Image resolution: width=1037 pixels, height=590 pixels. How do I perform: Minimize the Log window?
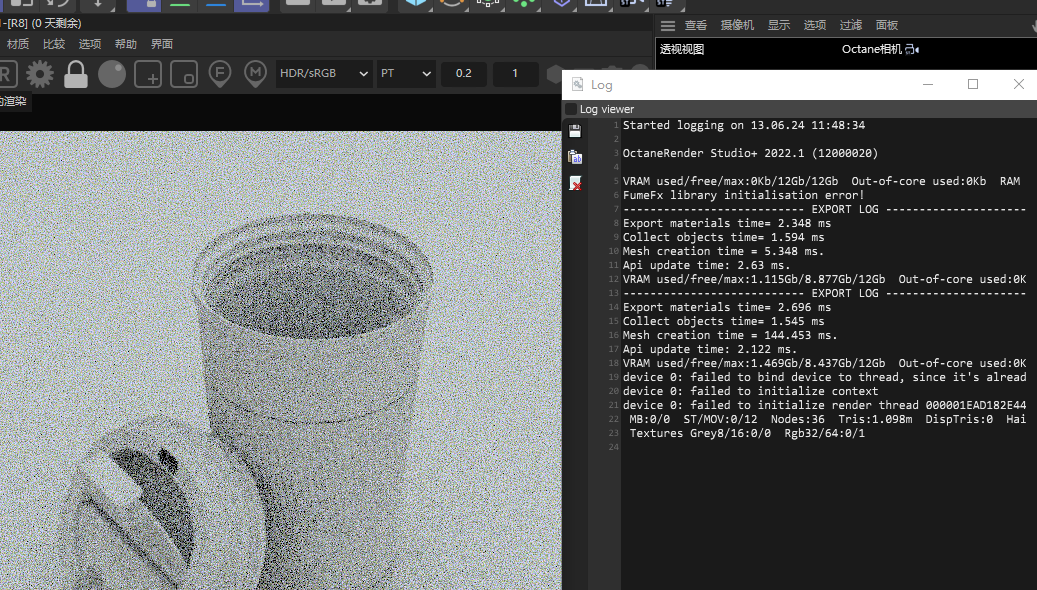point(928,84)
